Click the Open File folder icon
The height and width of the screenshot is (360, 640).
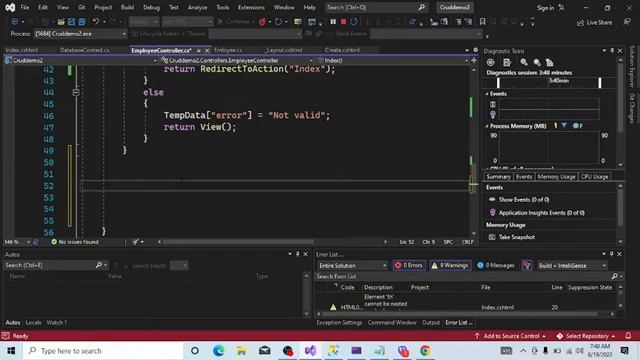[61, 22]
